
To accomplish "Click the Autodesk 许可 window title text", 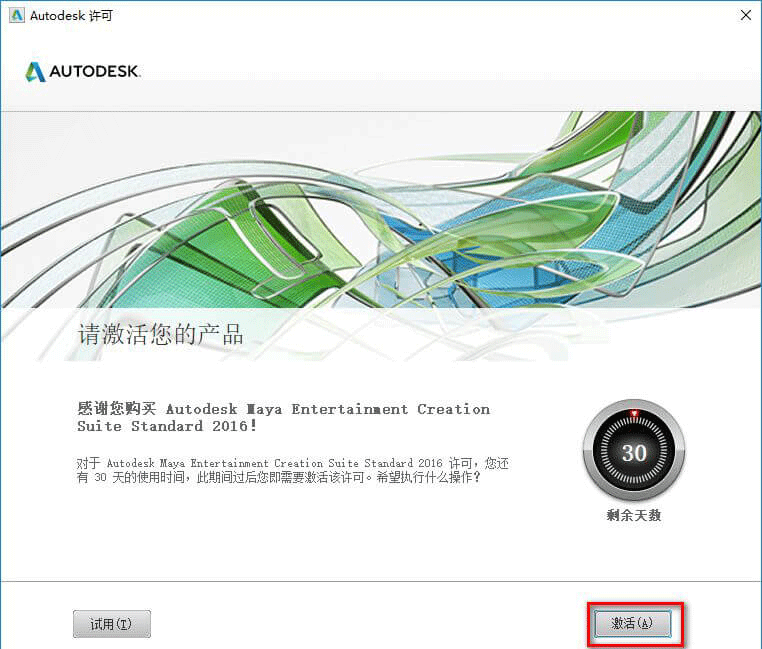I will [x=71, y=16].
